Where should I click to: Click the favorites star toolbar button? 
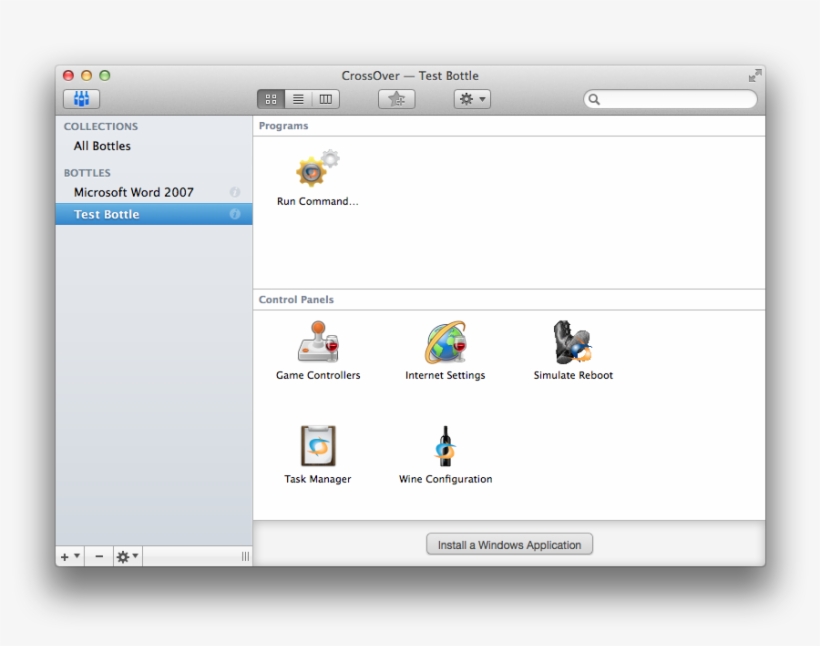pyautogui.click(x=396, y=99)
